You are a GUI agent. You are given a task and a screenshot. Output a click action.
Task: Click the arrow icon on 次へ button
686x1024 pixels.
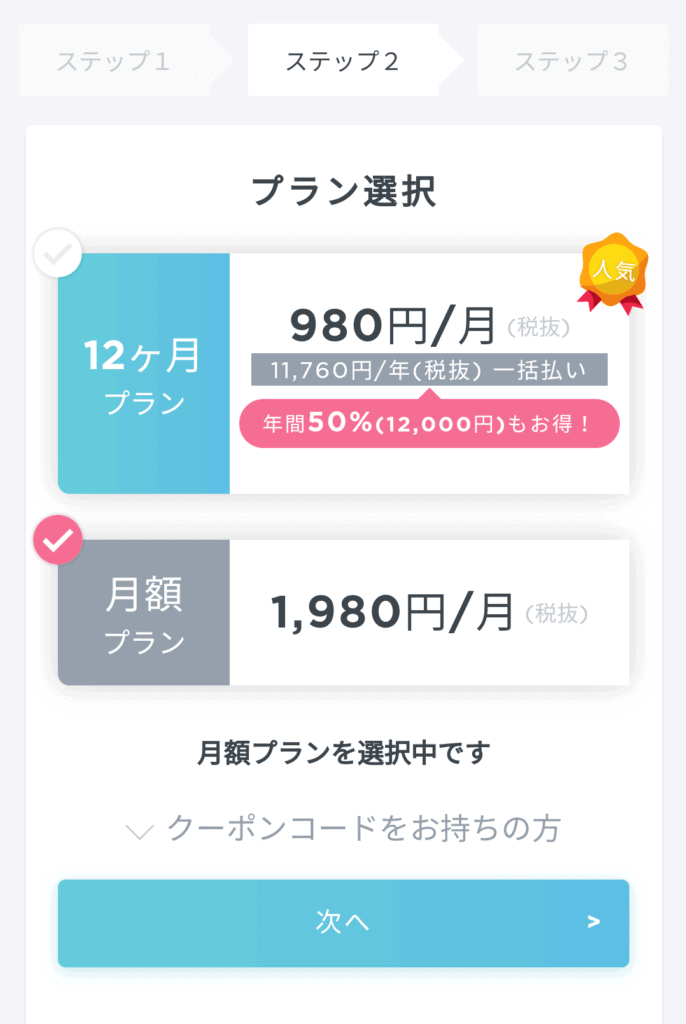coord(593,921)
